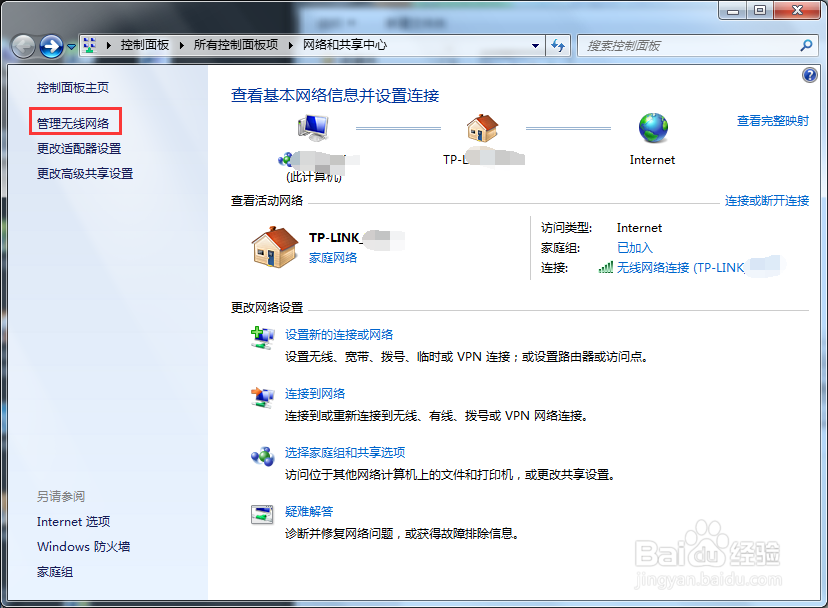Open 疑难解答 link
The image size is (828, 608).
pos(309,511)
